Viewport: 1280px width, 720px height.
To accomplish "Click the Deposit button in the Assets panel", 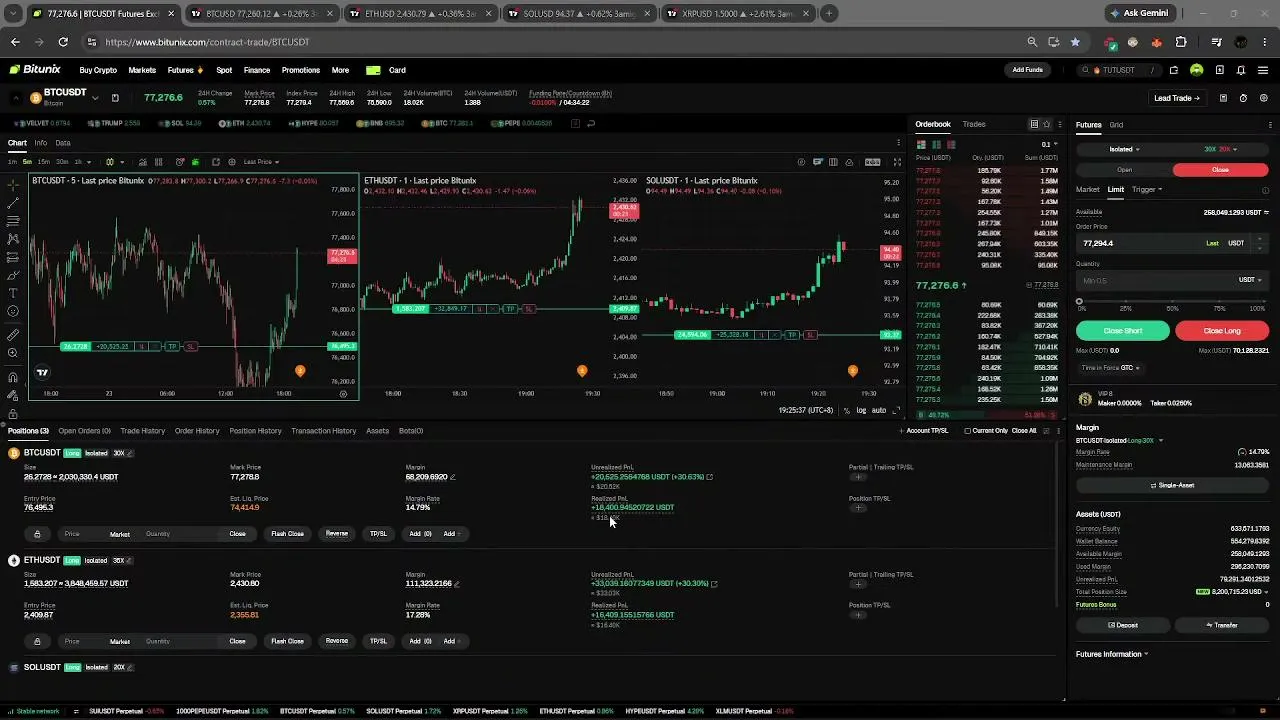I will point(1123,625).
